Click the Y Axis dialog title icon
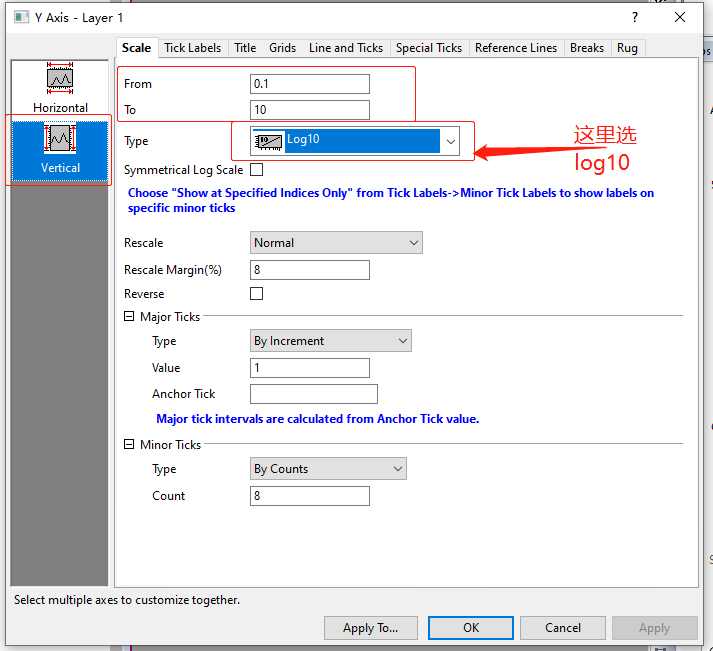This screenshot has width=713, height=651. coord(21,17)
